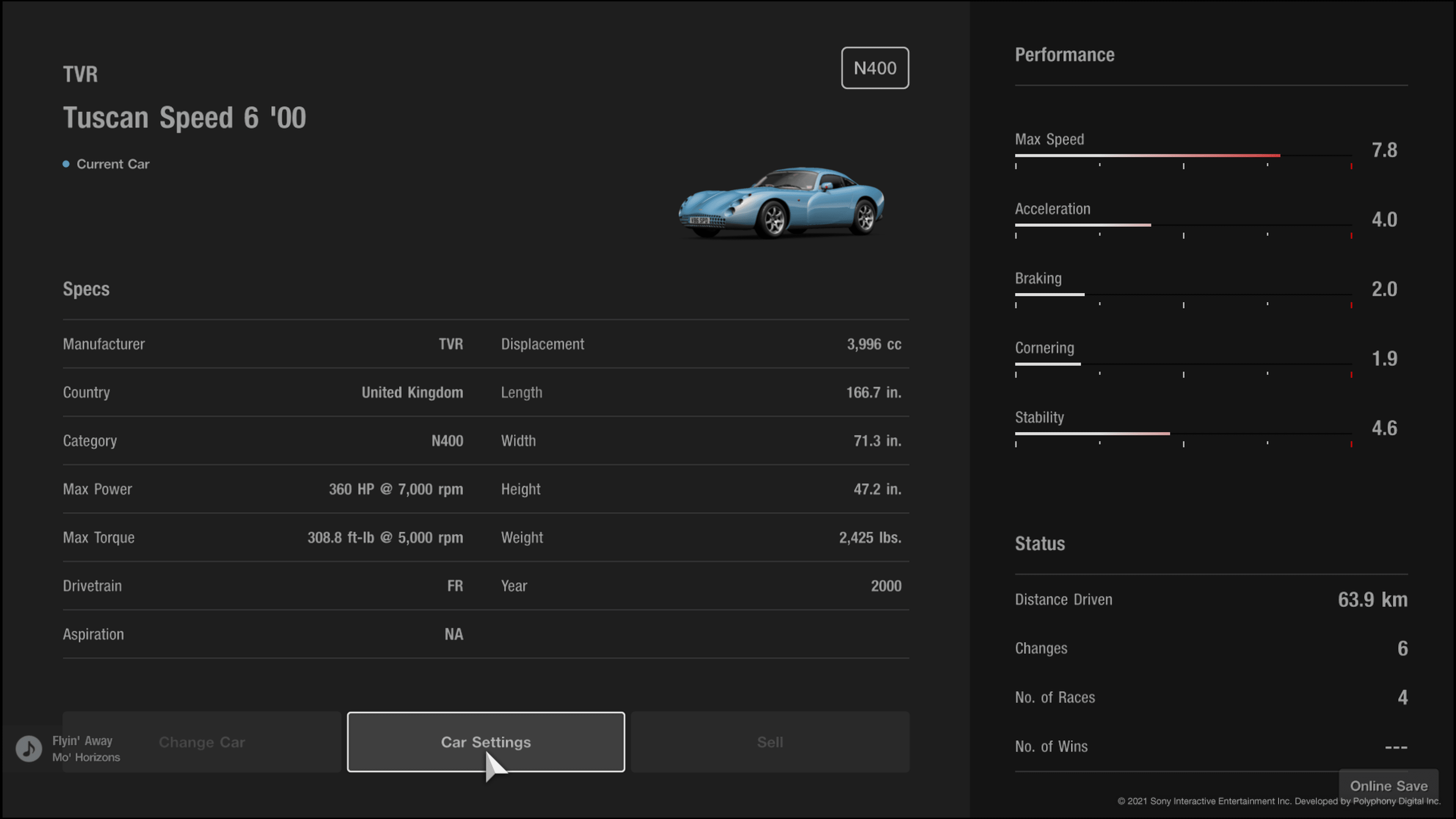The width and height of the screenshot is (1456, 819).
Task: Click the Current Car blue dot indicator
Action: (x=66, y=164)
